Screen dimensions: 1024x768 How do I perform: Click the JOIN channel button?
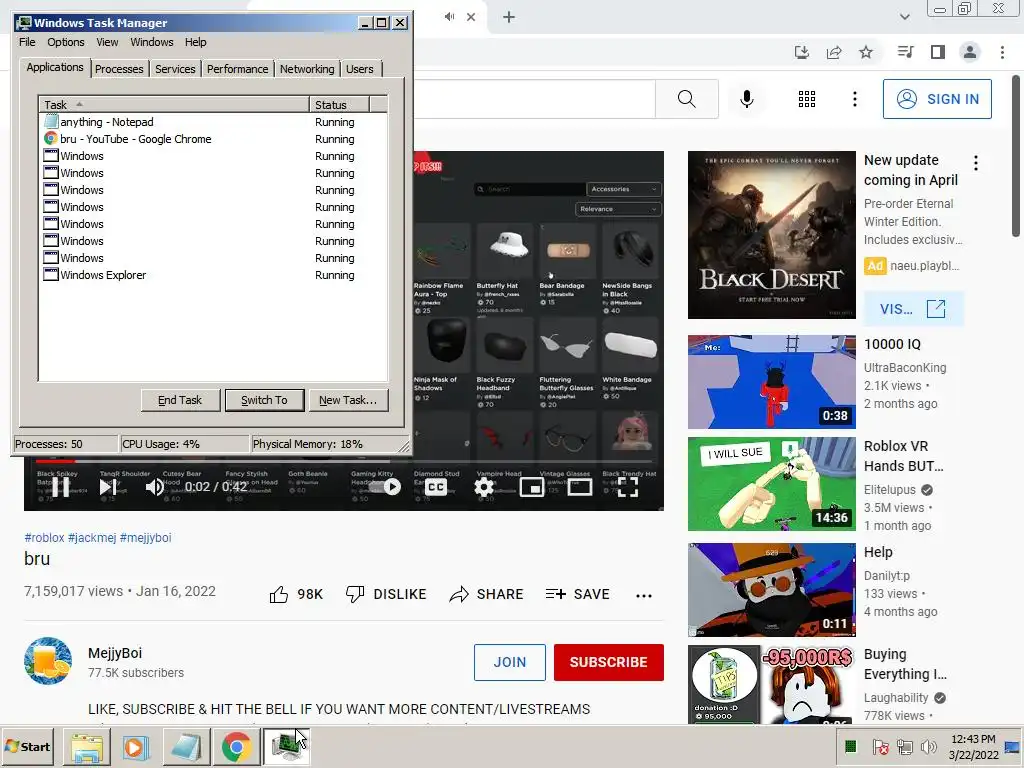(x=509, y=662)
